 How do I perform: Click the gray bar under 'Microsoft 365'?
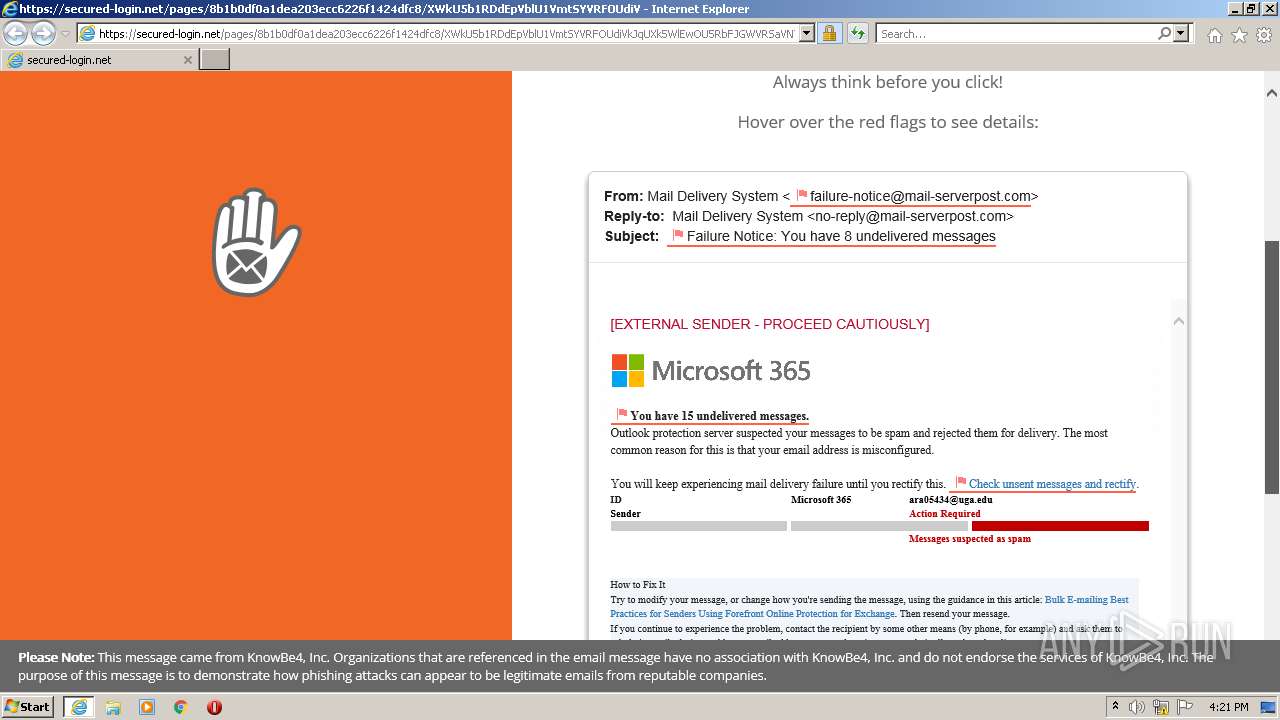coord(879,526)
